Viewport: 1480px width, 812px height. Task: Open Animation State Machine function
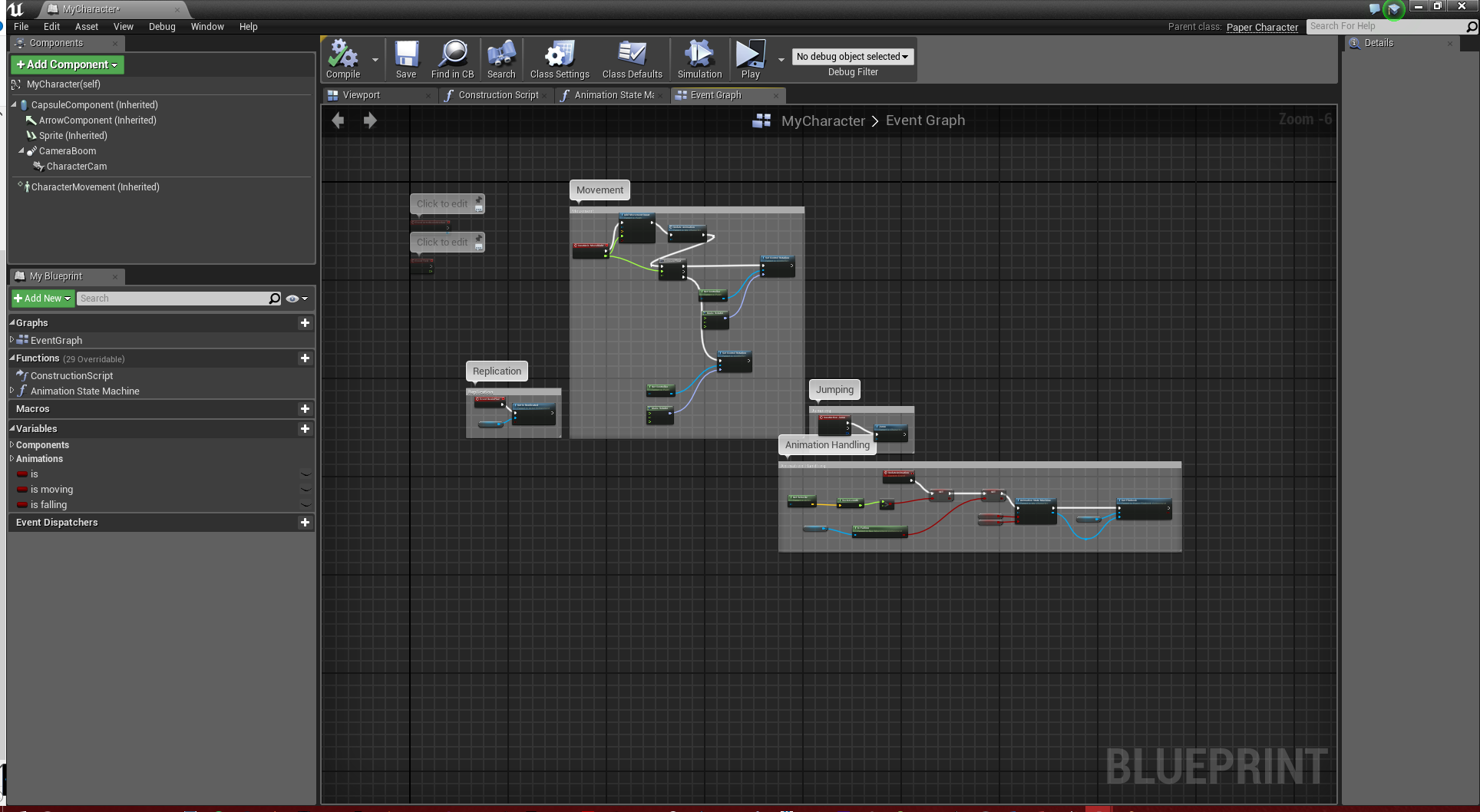[84, 391]
